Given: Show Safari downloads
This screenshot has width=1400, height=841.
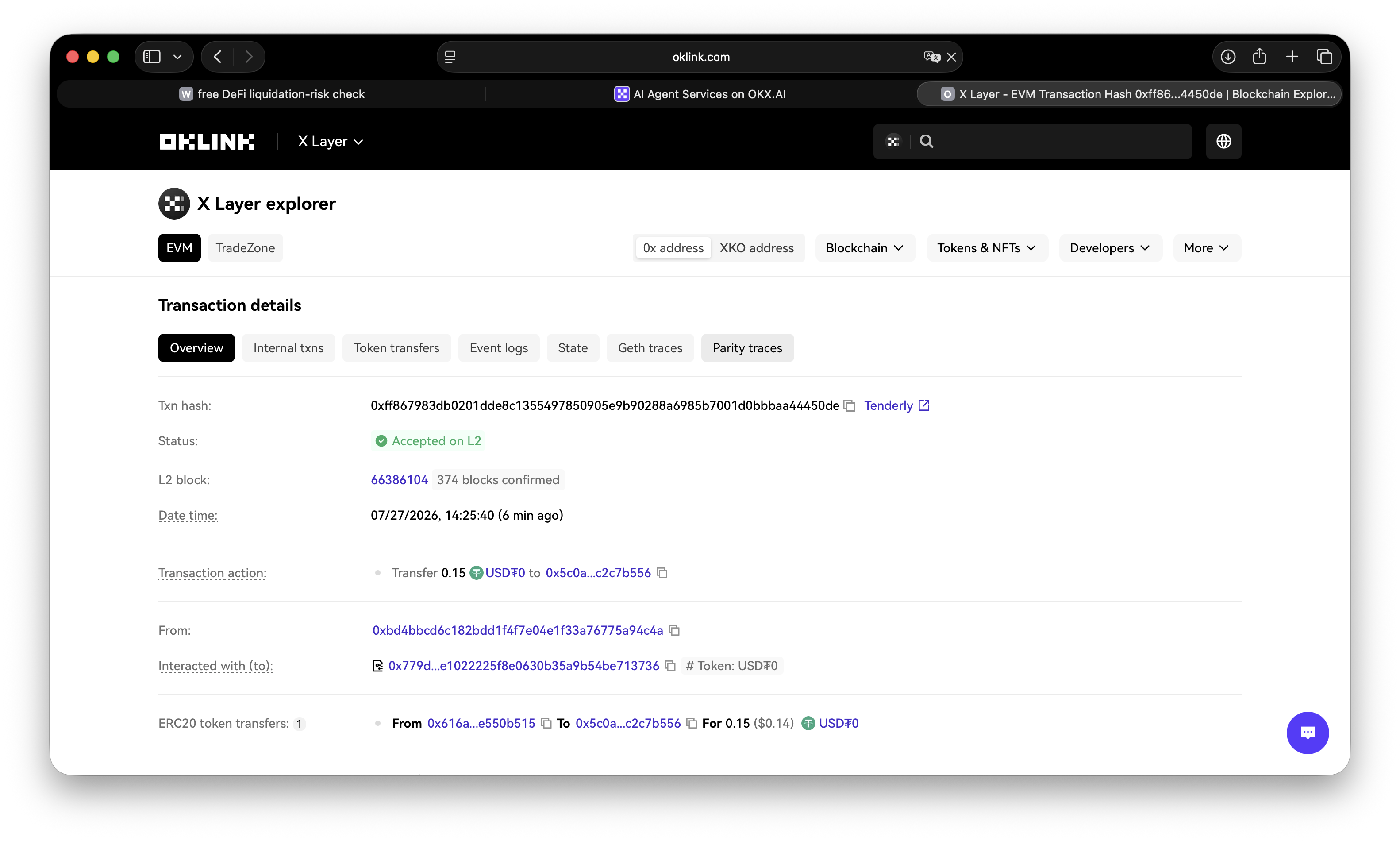Looking at the screenshot, I should tap(1228, 57).
